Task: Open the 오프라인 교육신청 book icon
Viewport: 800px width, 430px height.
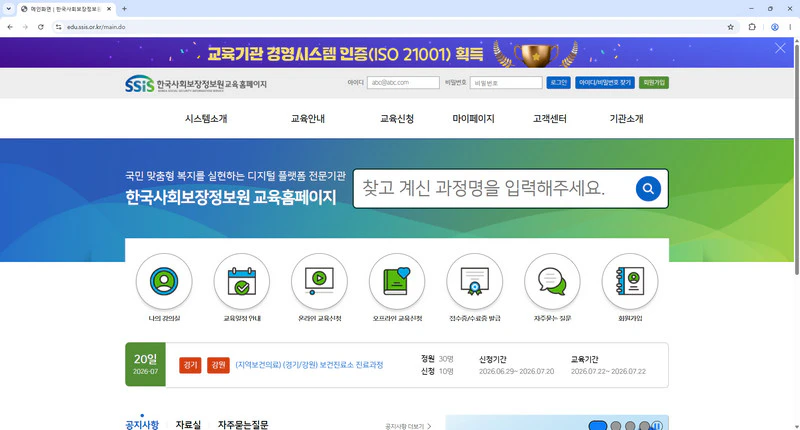Action: [x=397, y=282]
